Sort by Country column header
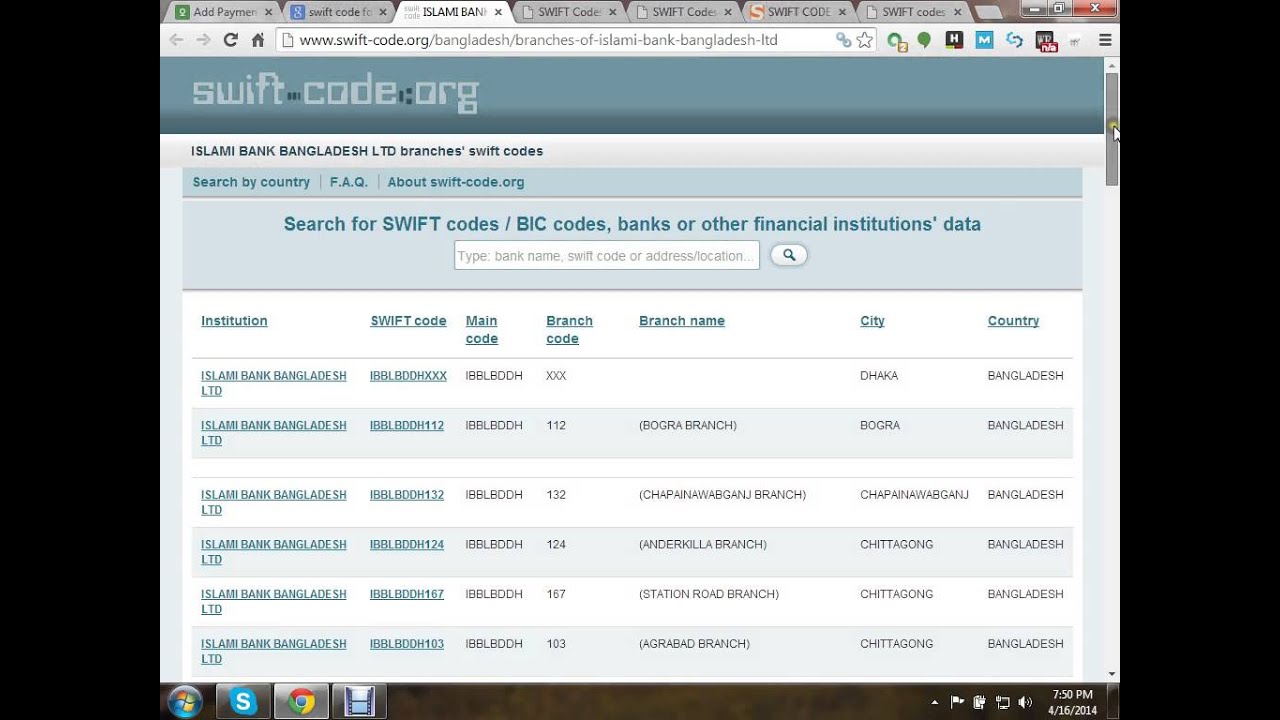This screenshot has height=720, width=1280. coord(1013,321)
